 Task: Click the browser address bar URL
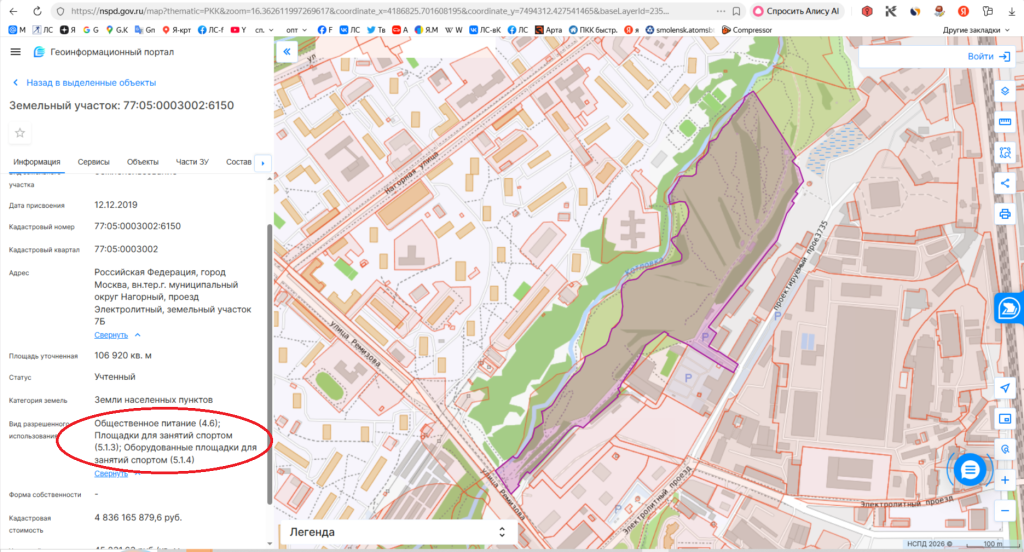coord(400,10)
